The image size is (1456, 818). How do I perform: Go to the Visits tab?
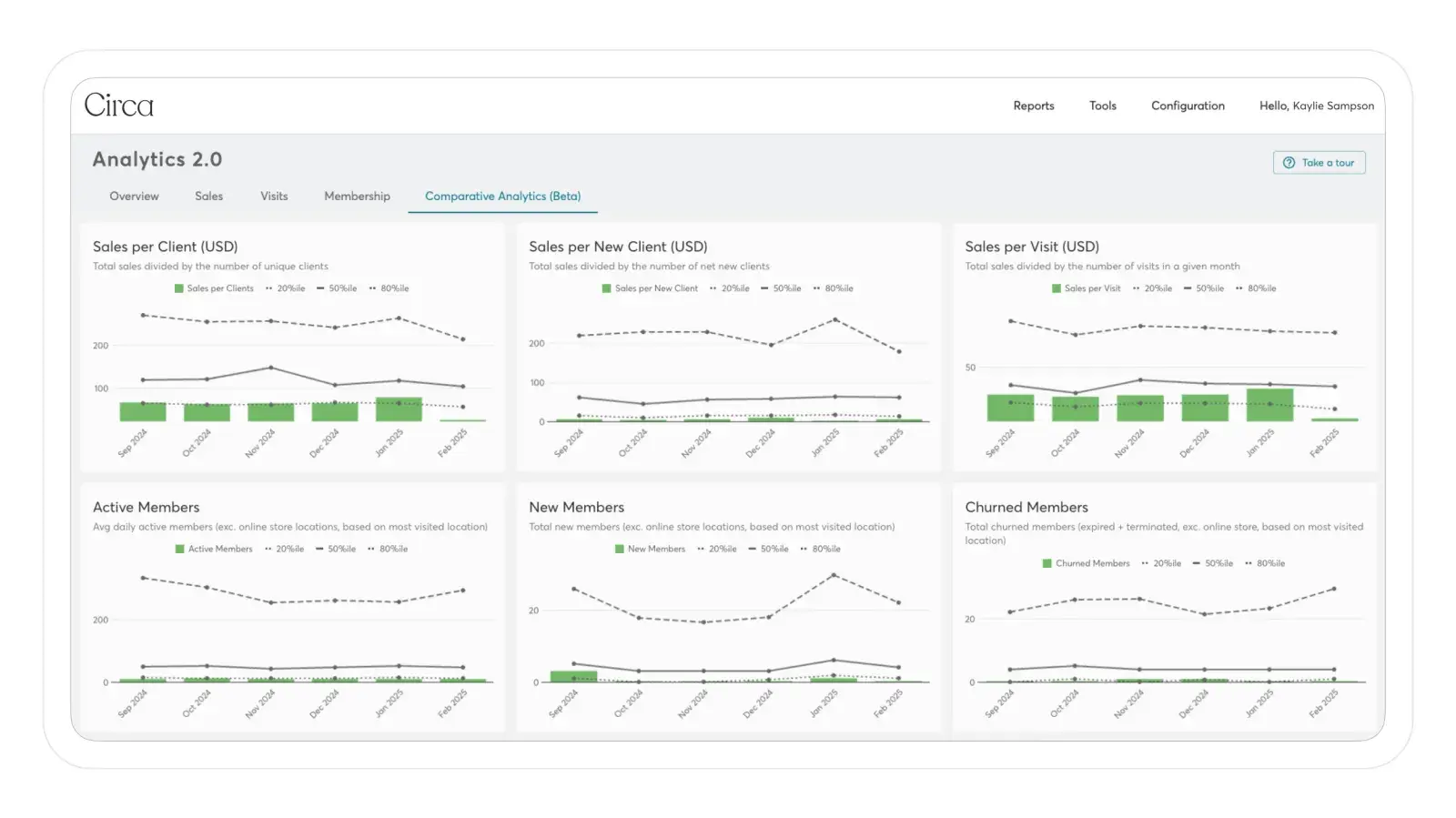(274, 196)
